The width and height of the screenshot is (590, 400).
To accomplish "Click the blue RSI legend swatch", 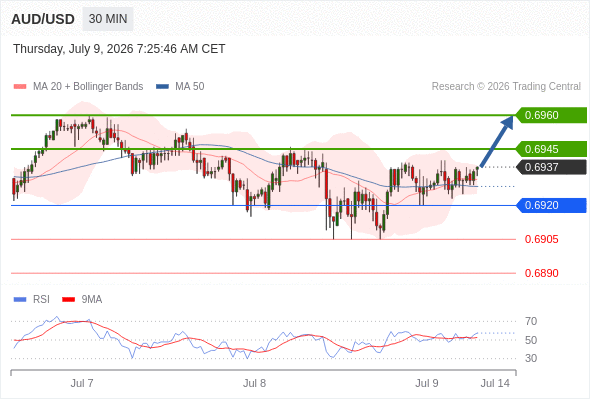I will coord(20,300).
